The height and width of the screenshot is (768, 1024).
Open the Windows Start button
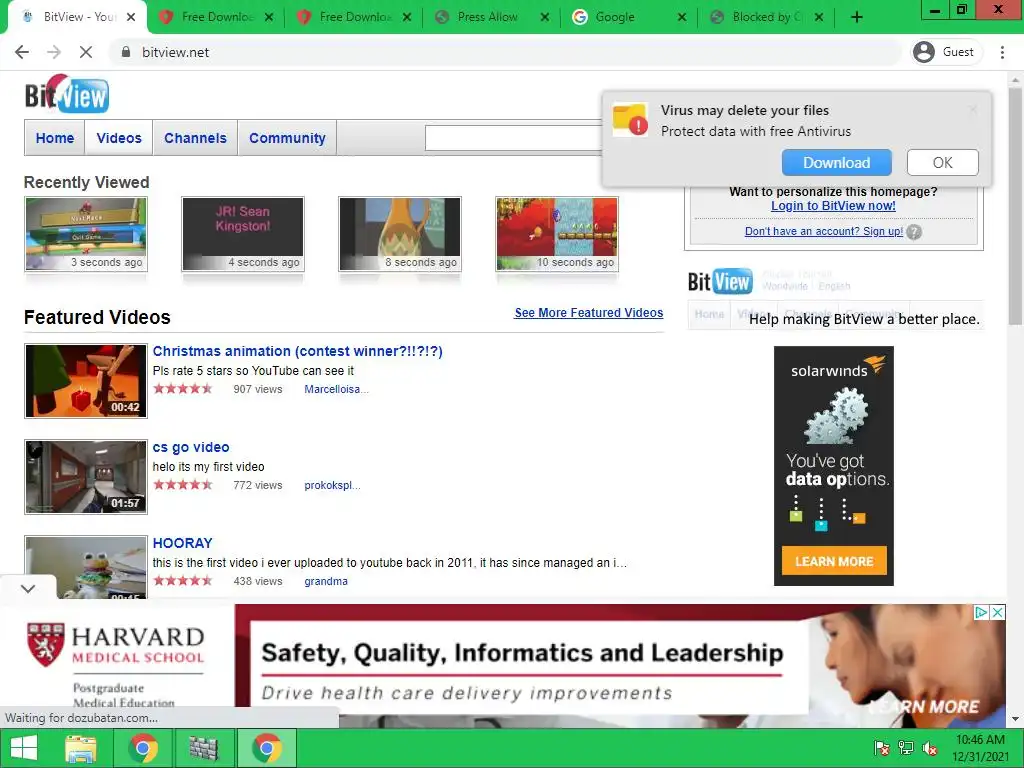point(24,748)
